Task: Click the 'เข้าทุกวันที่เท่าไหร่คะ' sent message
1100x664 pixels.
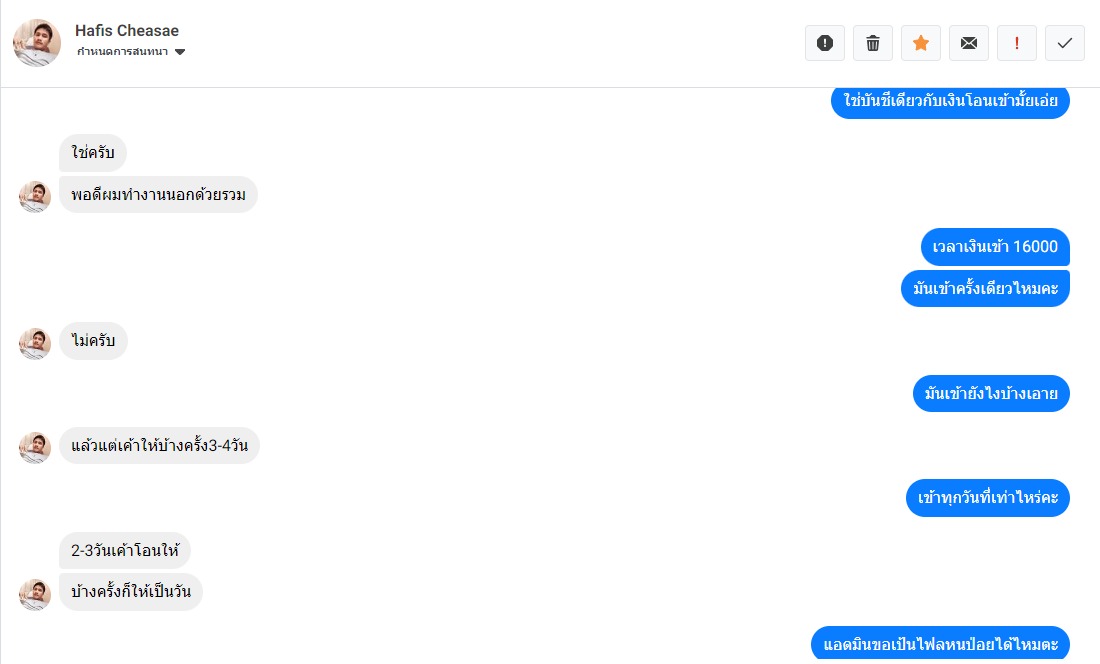Action: (988, 498)
